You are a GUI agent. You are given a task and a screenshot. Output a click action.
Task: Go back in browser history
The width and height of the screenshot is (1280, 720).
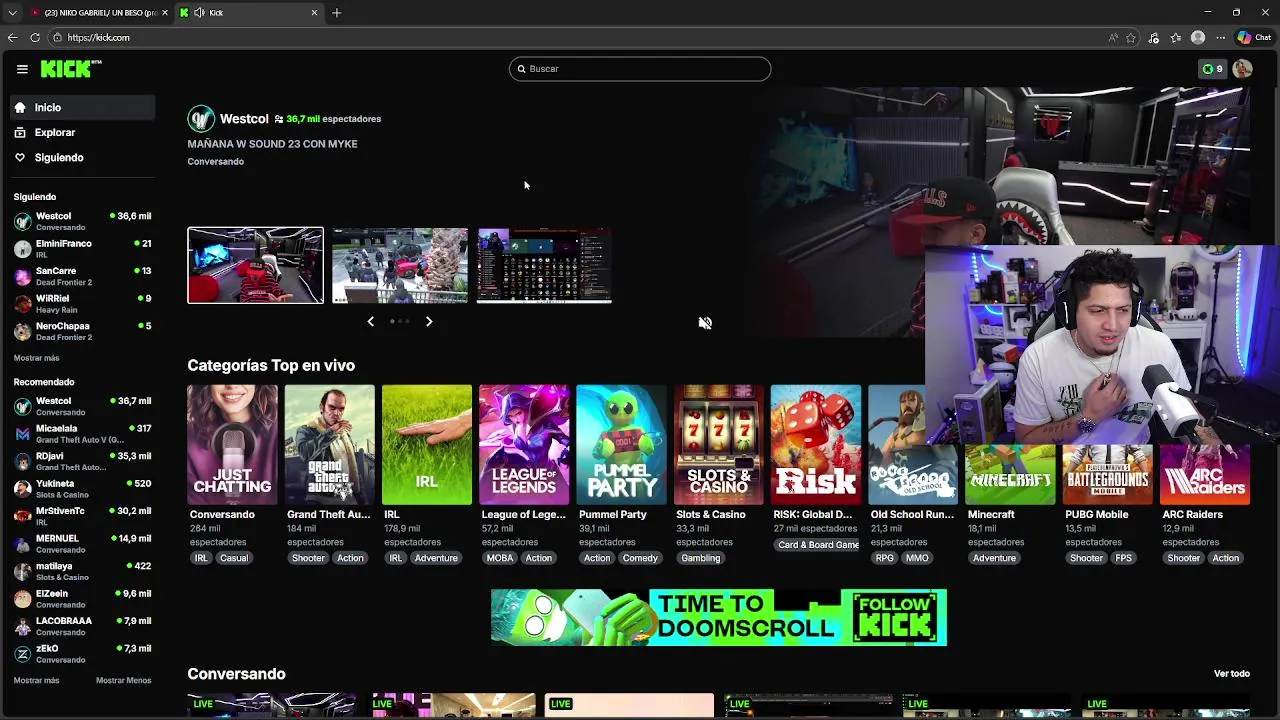point(12,38)
